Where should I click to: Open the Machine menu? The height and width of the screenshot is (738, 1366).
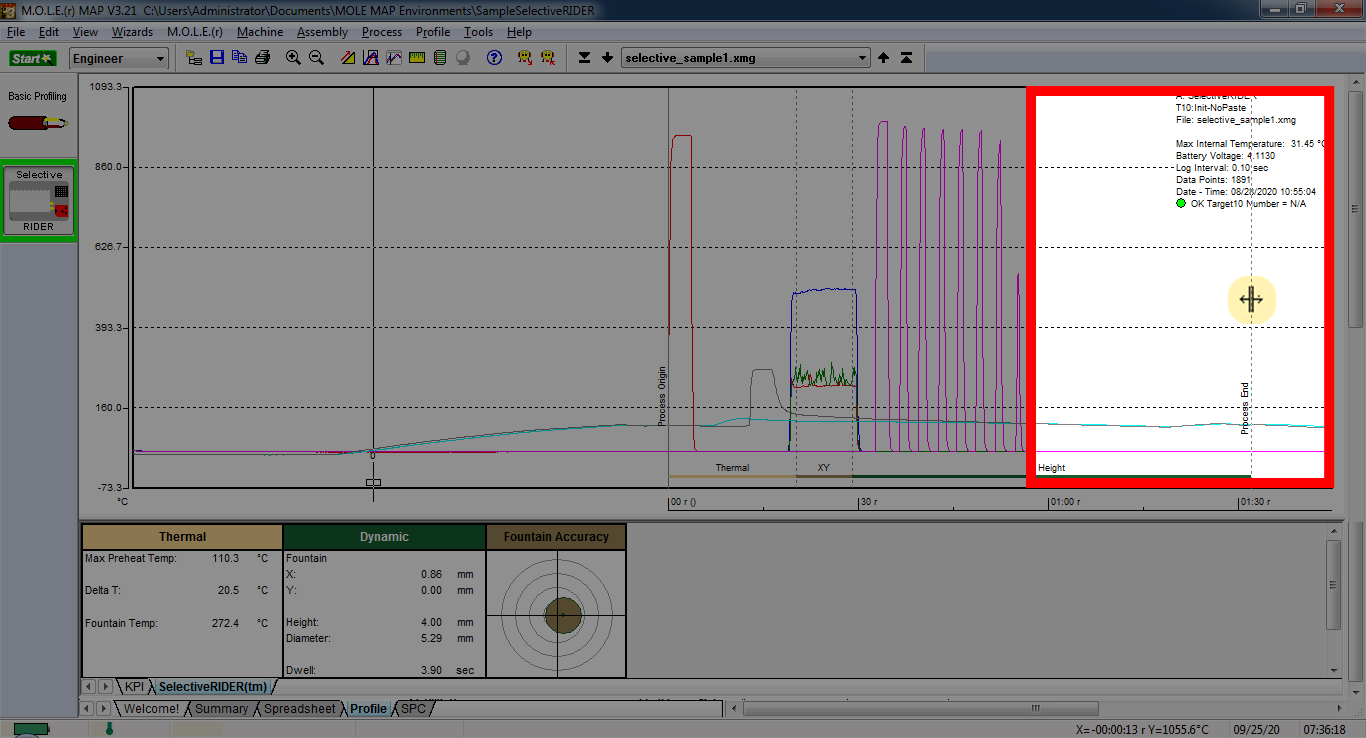(x=260, y=32)
